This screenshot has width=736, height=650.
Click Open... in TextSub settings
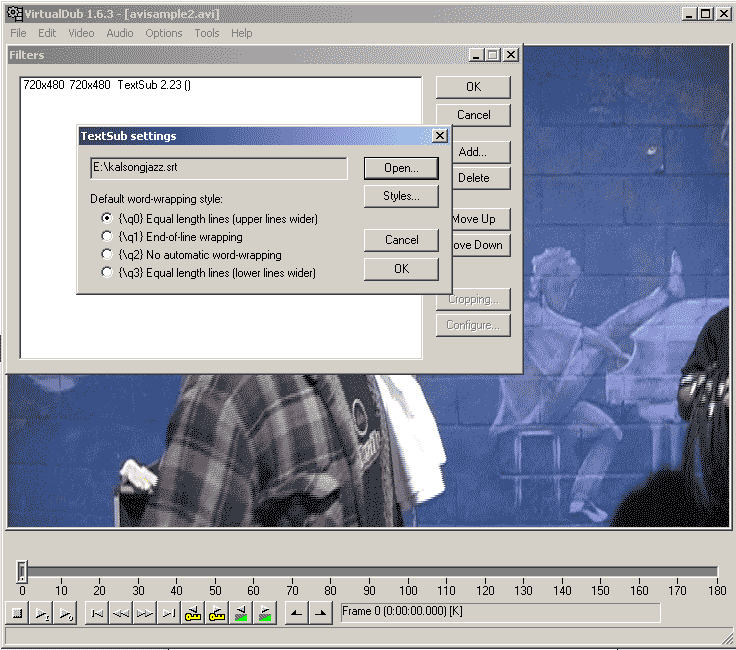(x=401, y=168)
